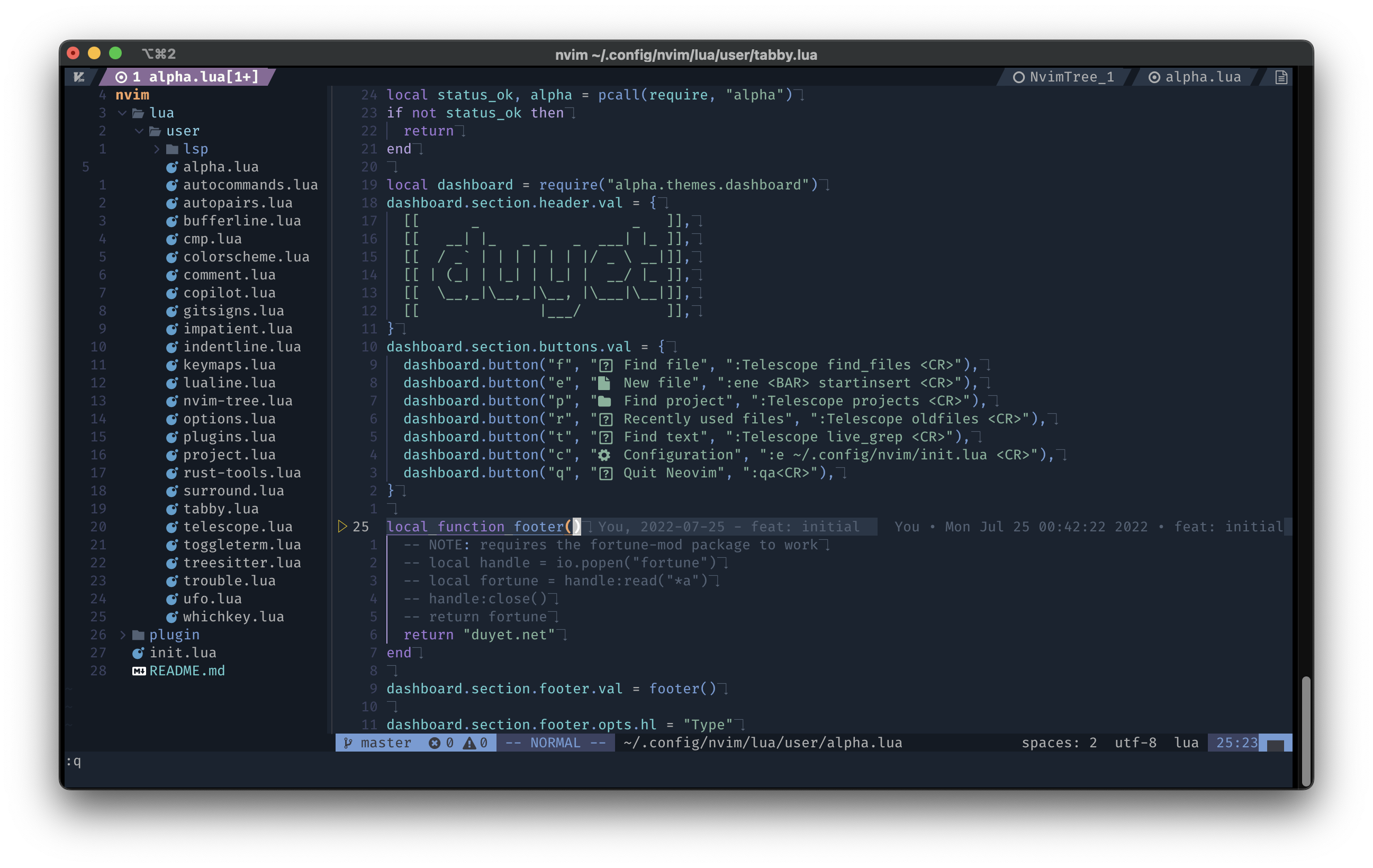Viewport: 1373px width, 868px height.
Task: Click the Vim logo icon in tabline
Action: click(x=79, y=76)
